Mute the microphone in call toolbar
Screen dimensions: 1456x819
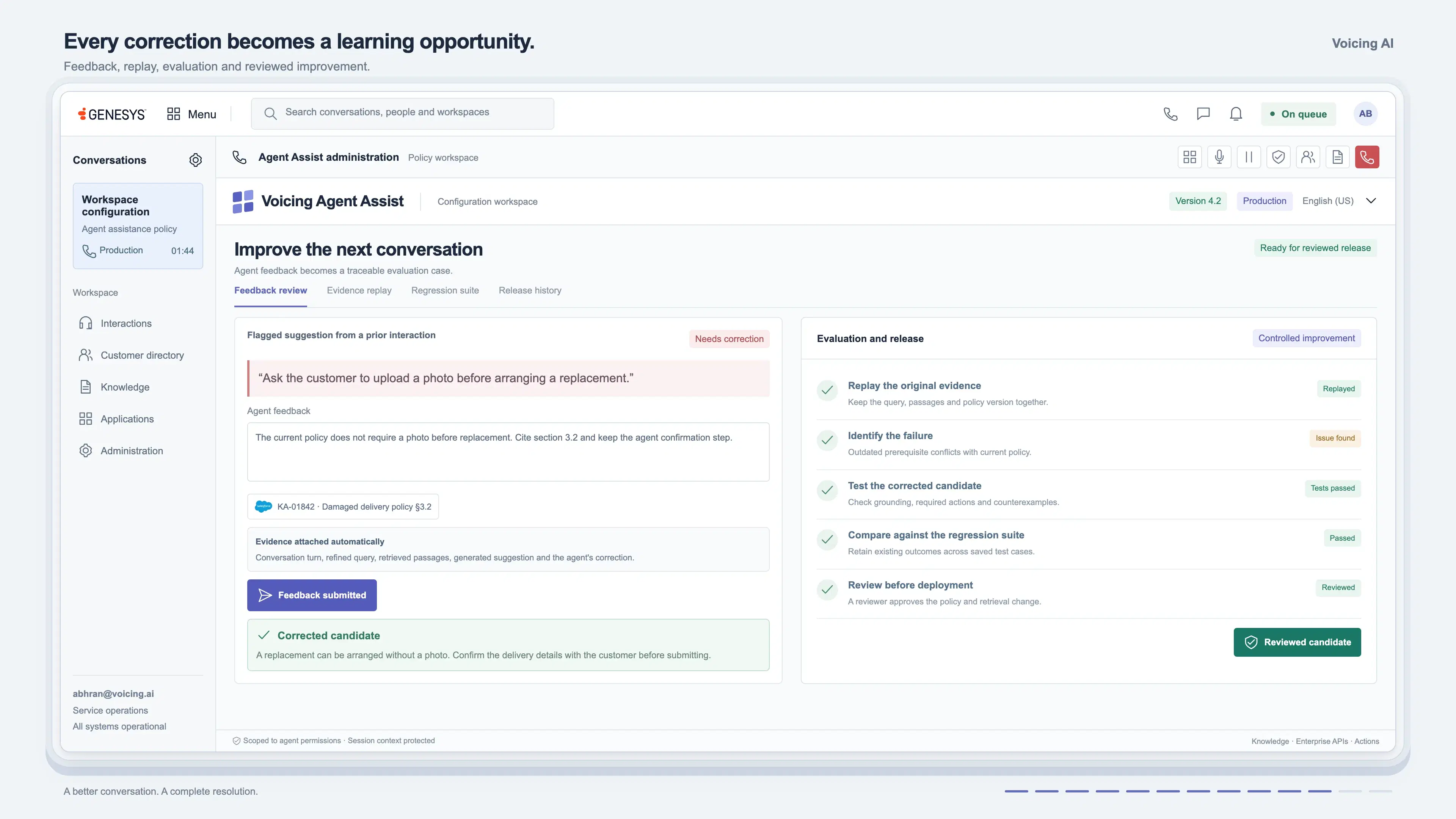pos(1219,157)
